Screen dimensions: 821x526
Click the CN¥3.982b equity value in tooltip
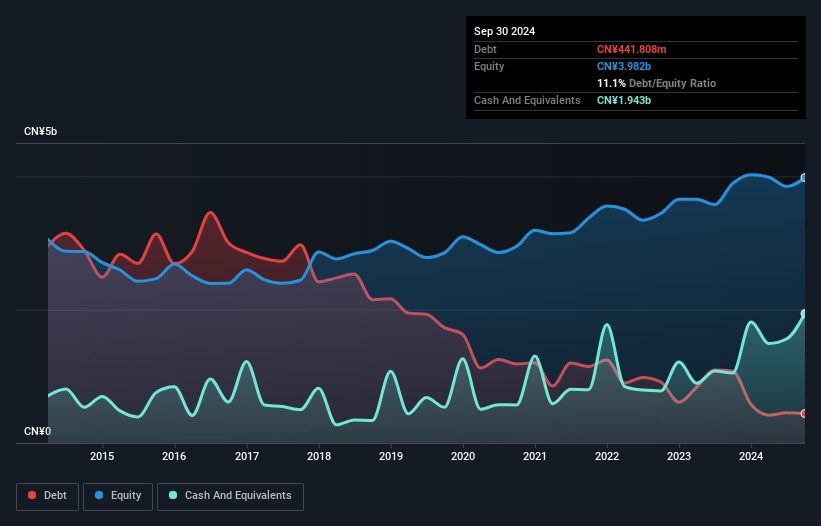tap(626, 66)
